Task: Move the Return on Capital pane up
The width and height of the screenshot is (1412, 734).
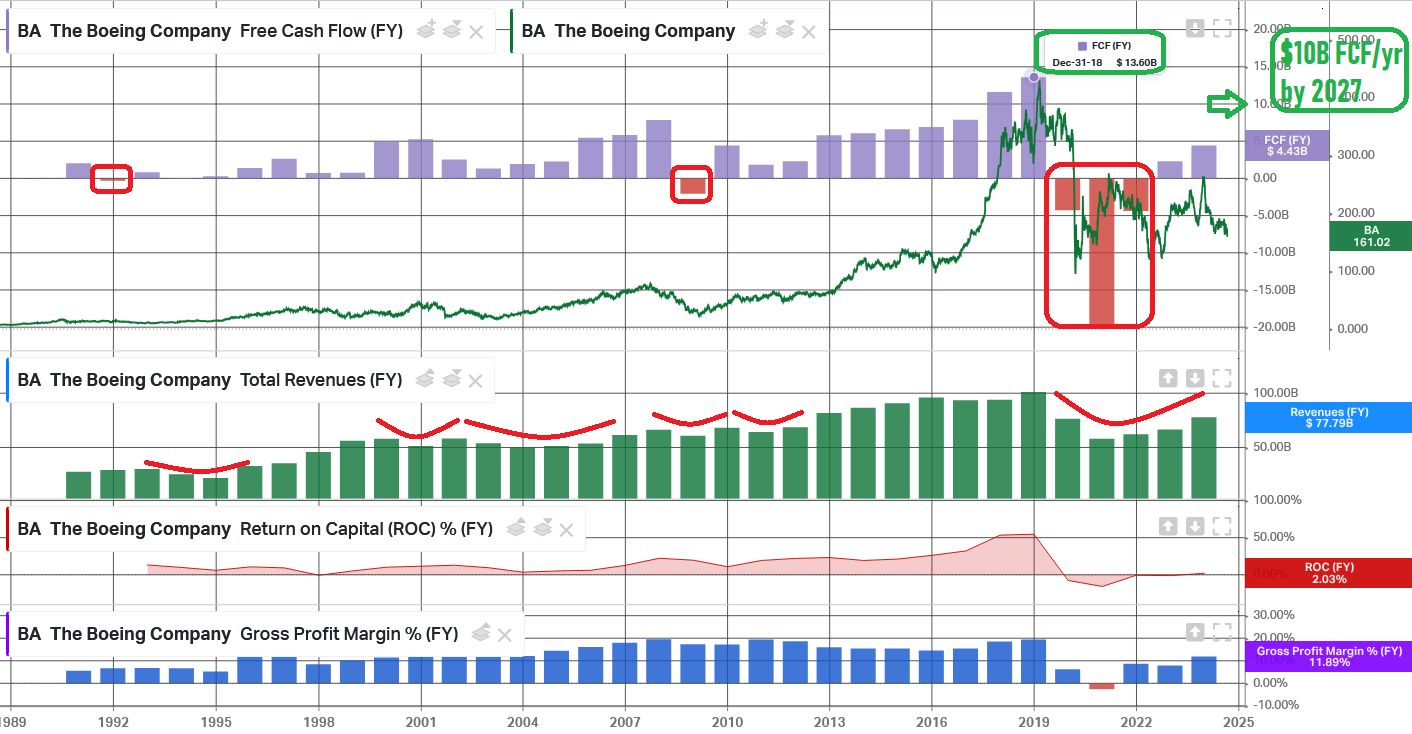Action: tap(1168, 526)
